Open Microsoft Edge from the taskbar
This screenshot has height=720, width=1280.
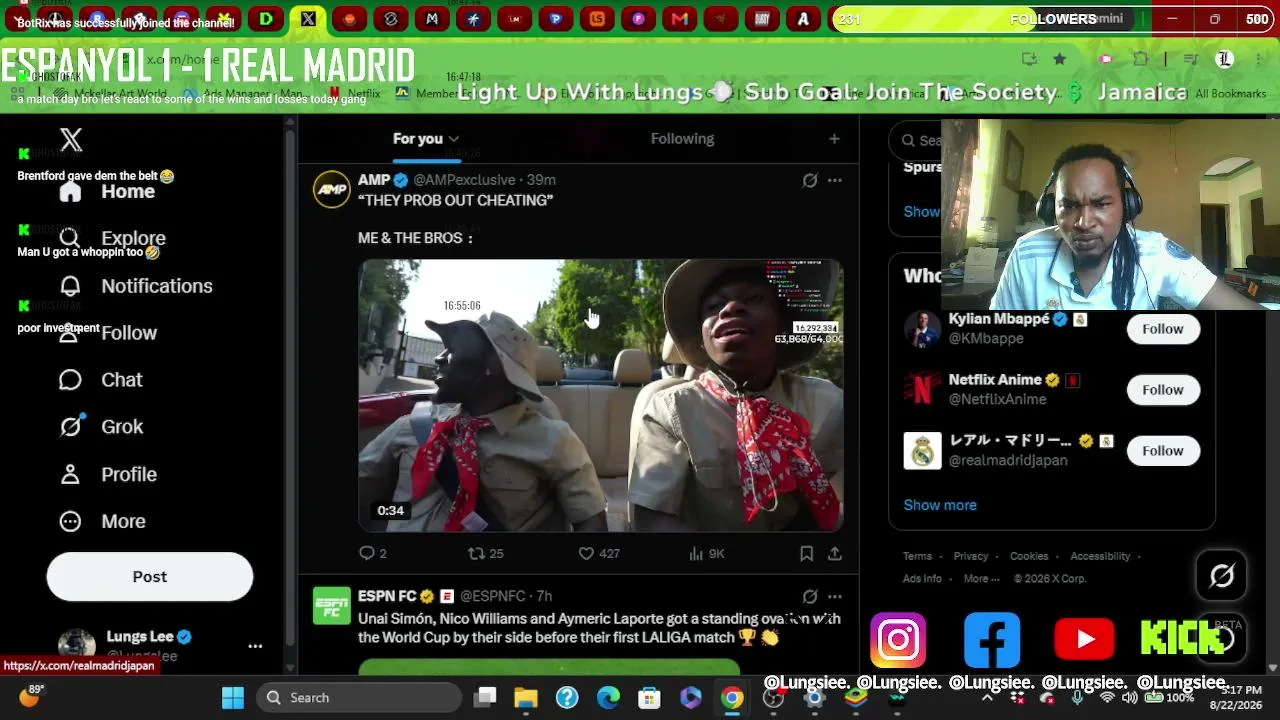pyautogui.click(x=608, y=698)
